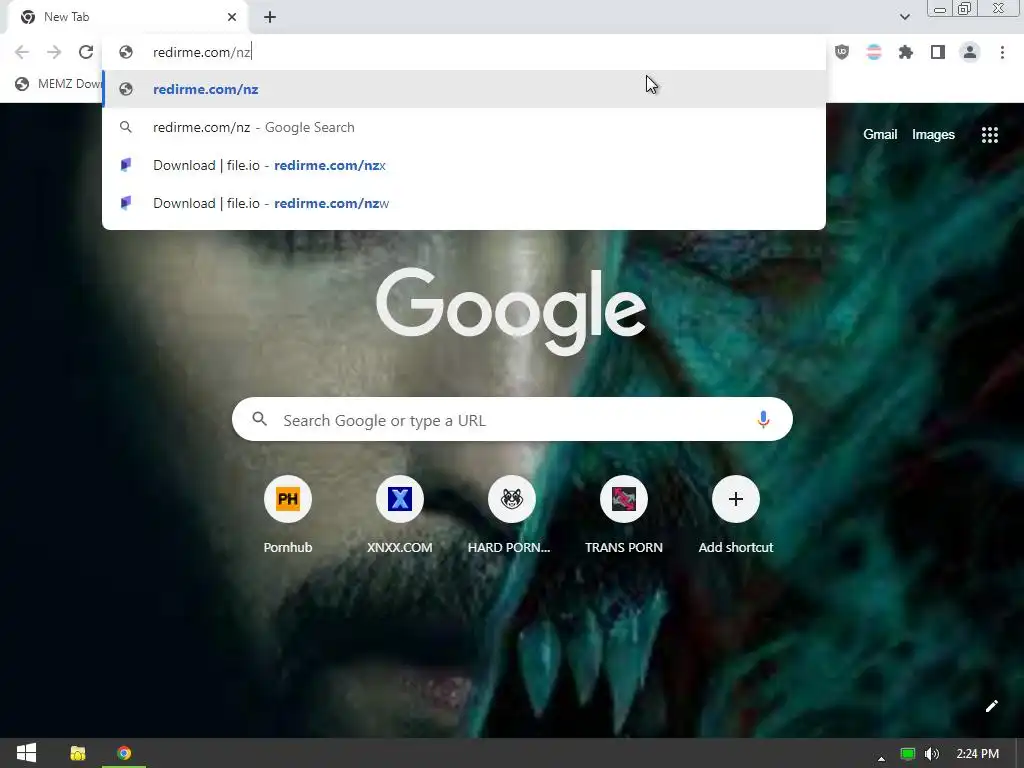Viewport: 1024px width, 768px height.
Task: Show hidden system tray icons
Action: 882,758
